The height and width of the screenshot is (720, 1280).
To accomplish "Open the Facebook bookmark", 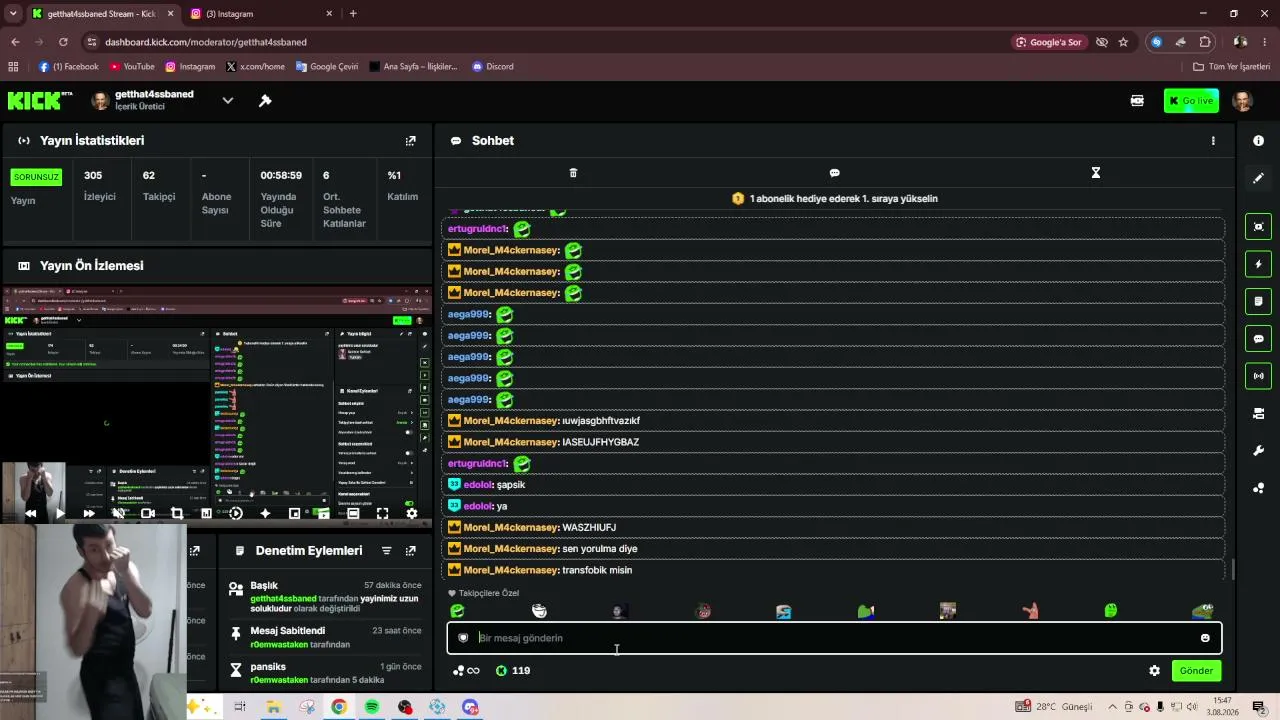I will 69,67.
